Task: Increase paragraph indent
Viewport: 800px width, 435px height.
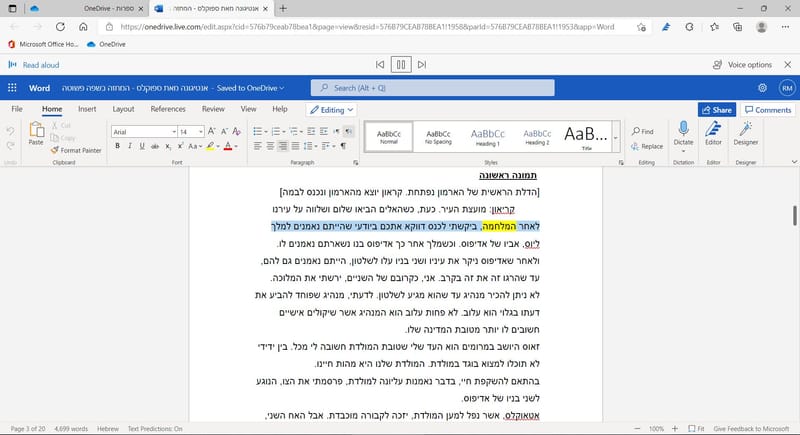Action: (x=323, y=132)
